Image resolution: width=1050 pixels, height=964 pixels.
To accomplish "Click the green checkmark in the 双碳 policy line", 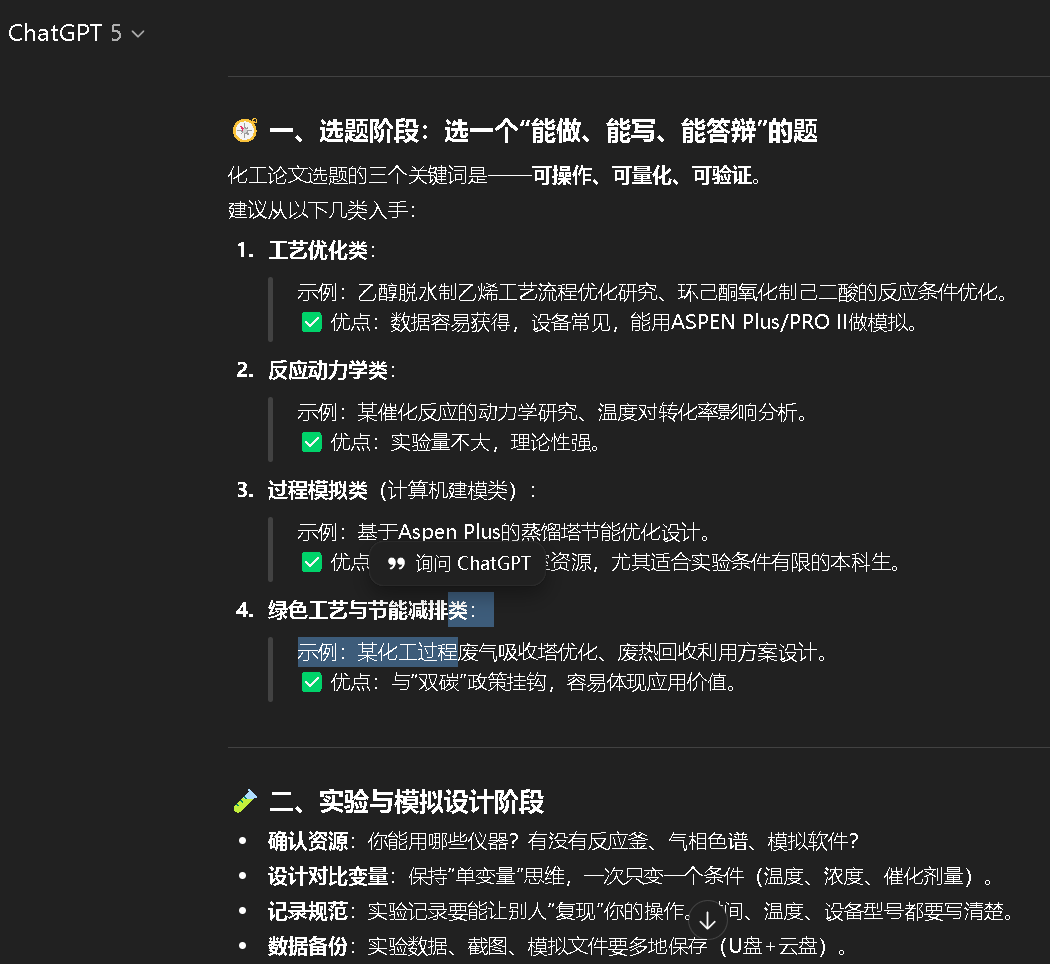I will point(312,682).
